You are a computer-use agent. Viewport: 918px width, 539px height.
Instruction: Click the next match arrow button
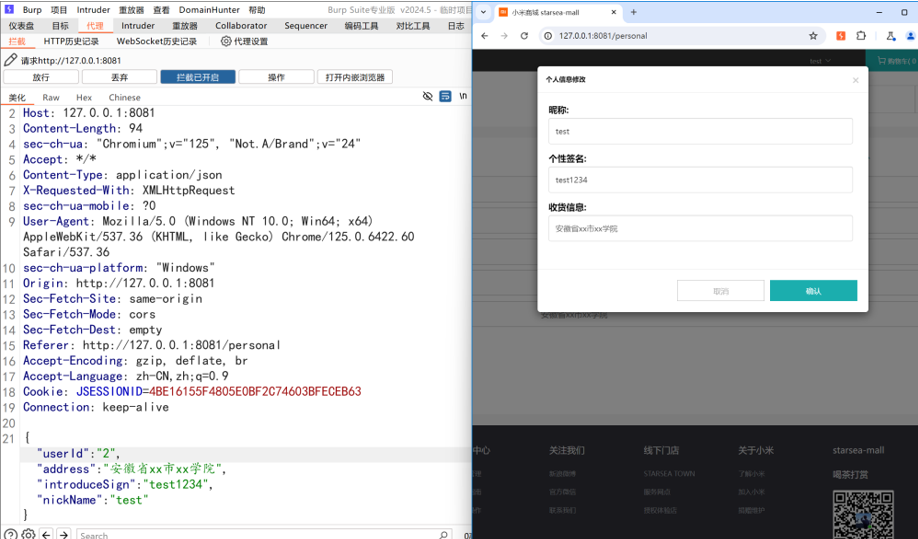pyautogui.click(x=64, y=534)
